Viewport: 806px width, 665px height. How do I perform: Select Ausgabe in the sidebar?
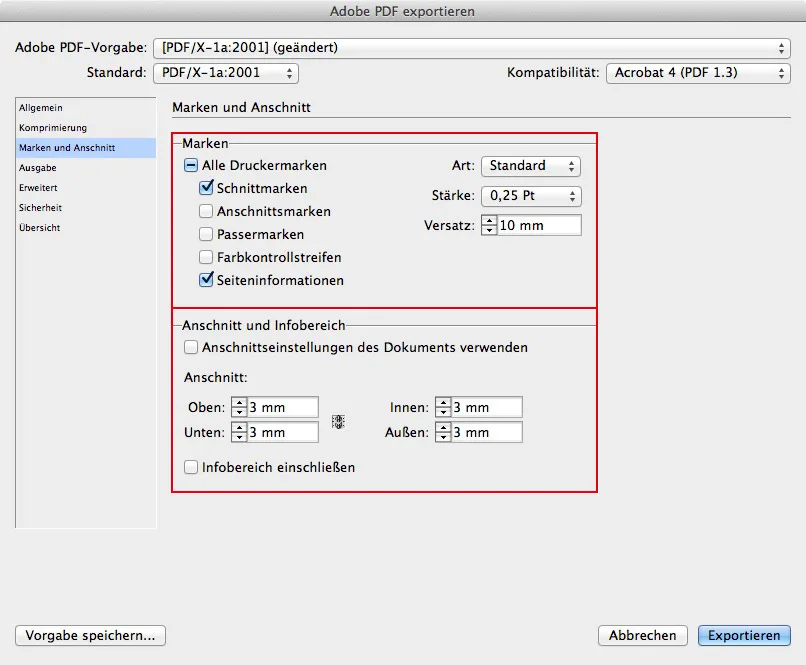coord(85,168)
